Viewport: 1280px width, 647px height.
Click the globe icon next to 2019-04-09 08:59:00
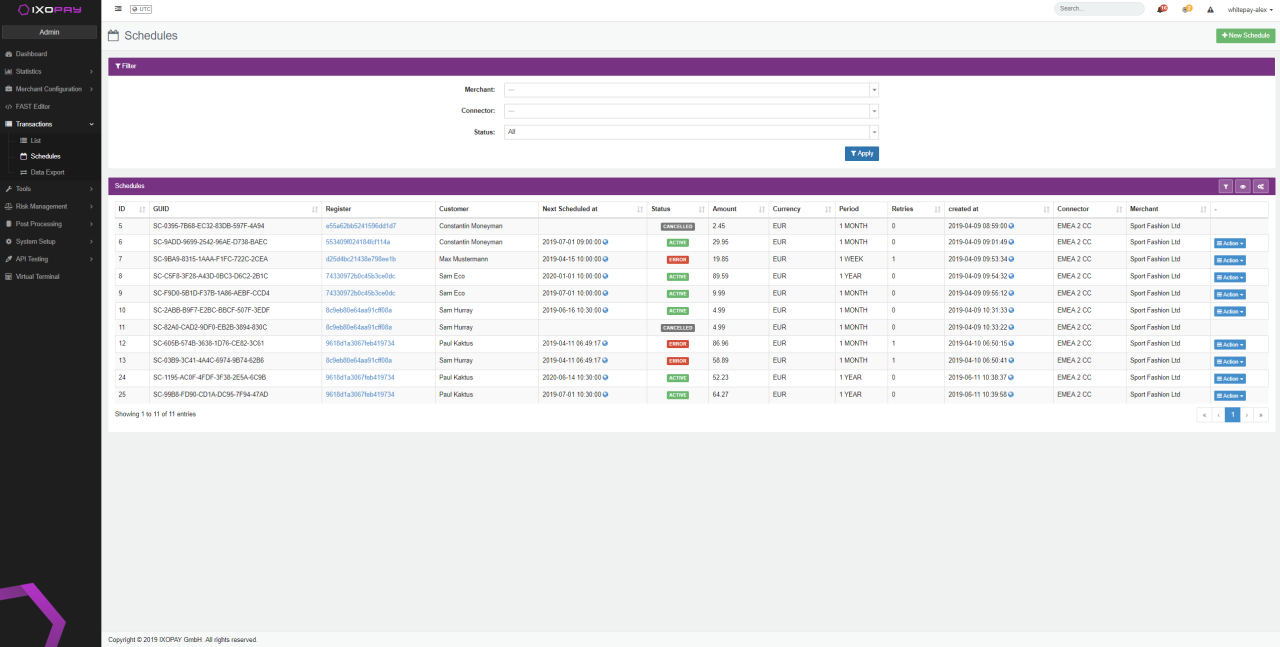tap(1011, 226)
